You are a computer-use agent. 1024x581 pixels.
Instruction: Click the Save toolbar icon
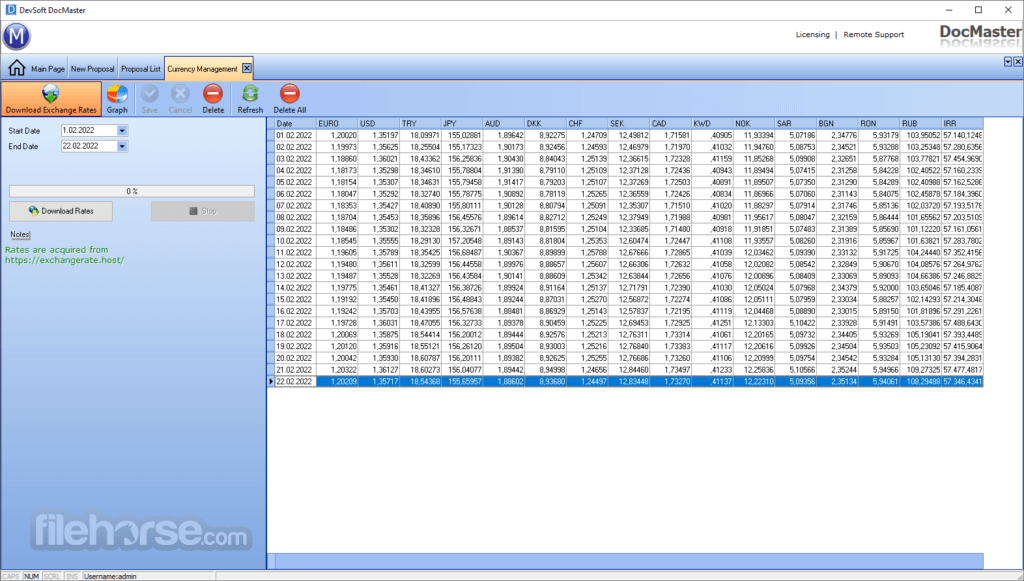(x=150, y=99)
